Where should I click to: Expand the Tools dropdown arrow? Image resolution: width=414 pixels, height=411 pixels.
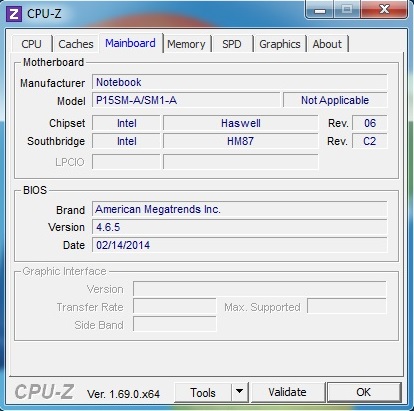[240, 393]
